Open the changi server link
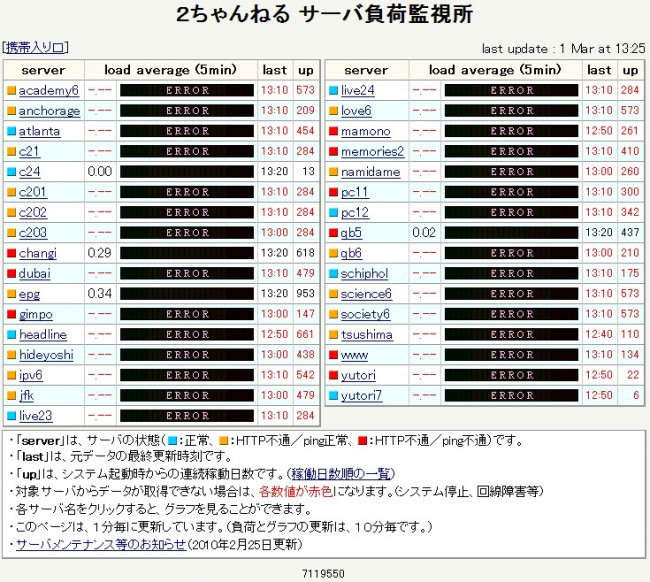This screenshot has height=582, width=650. [38, 253]
